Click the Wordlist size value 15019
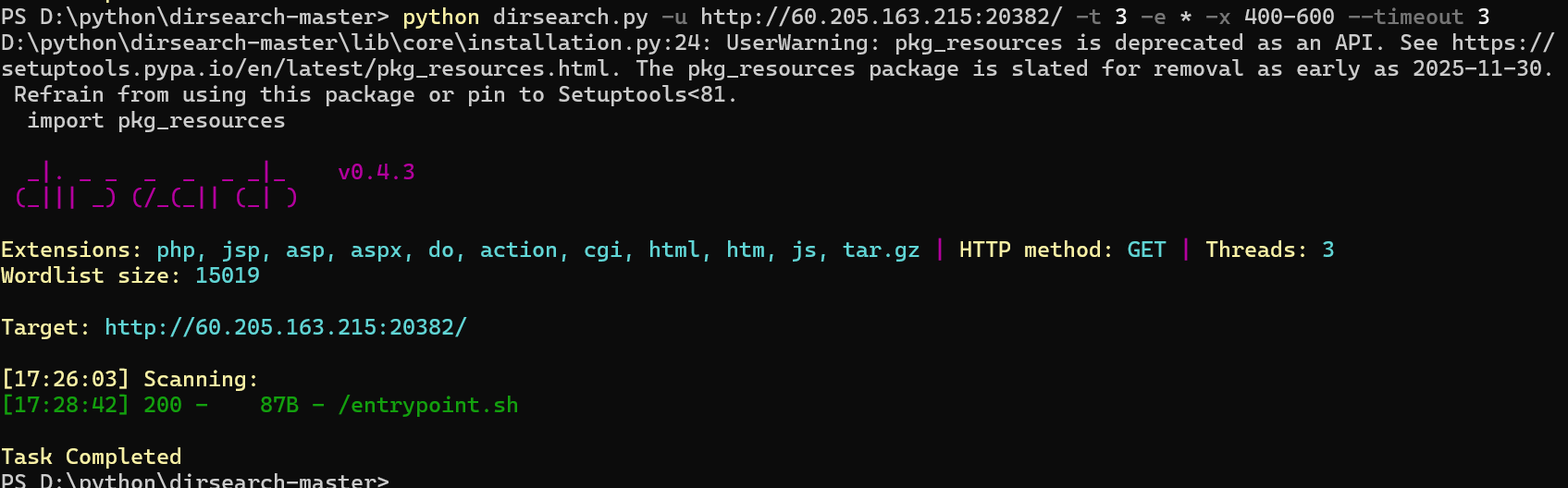This screenshot has height=488, width=1568. (228, 275)
